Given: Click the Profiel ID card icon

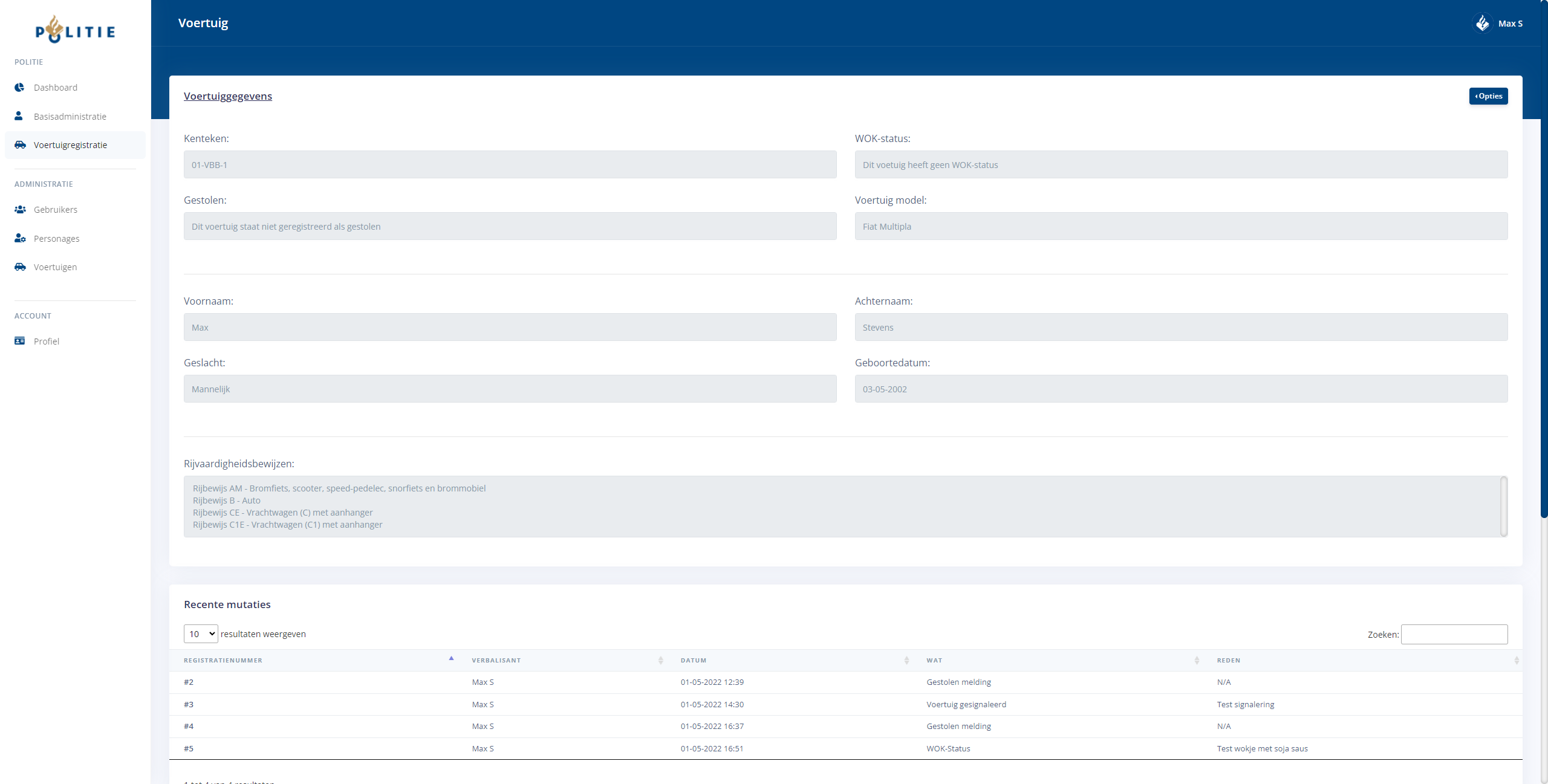Looking at the screenshot, I should click(19, 341).
